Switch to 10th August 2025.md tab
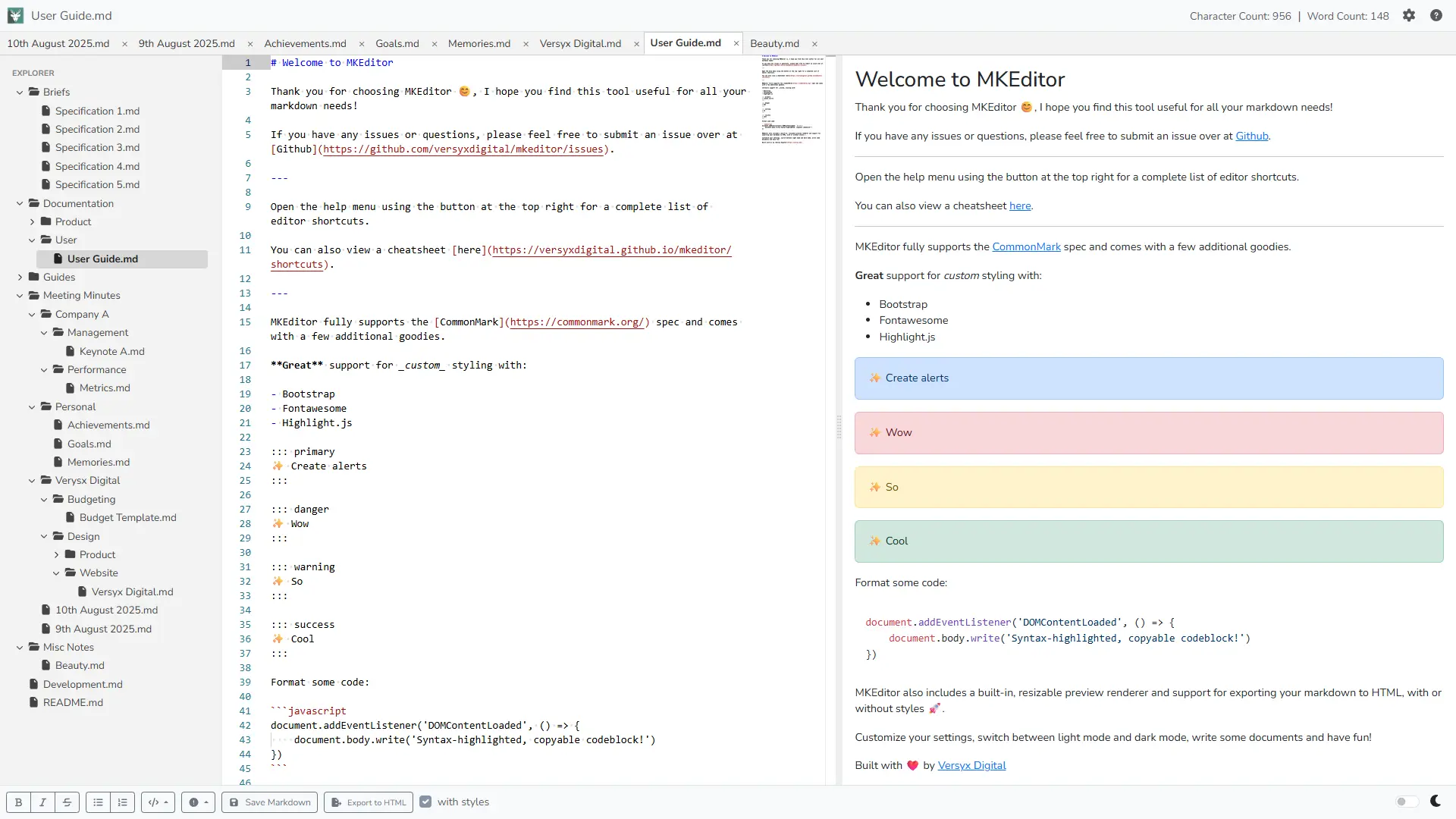This screenshot has height=819, width=1456. [x=58, y=43]
